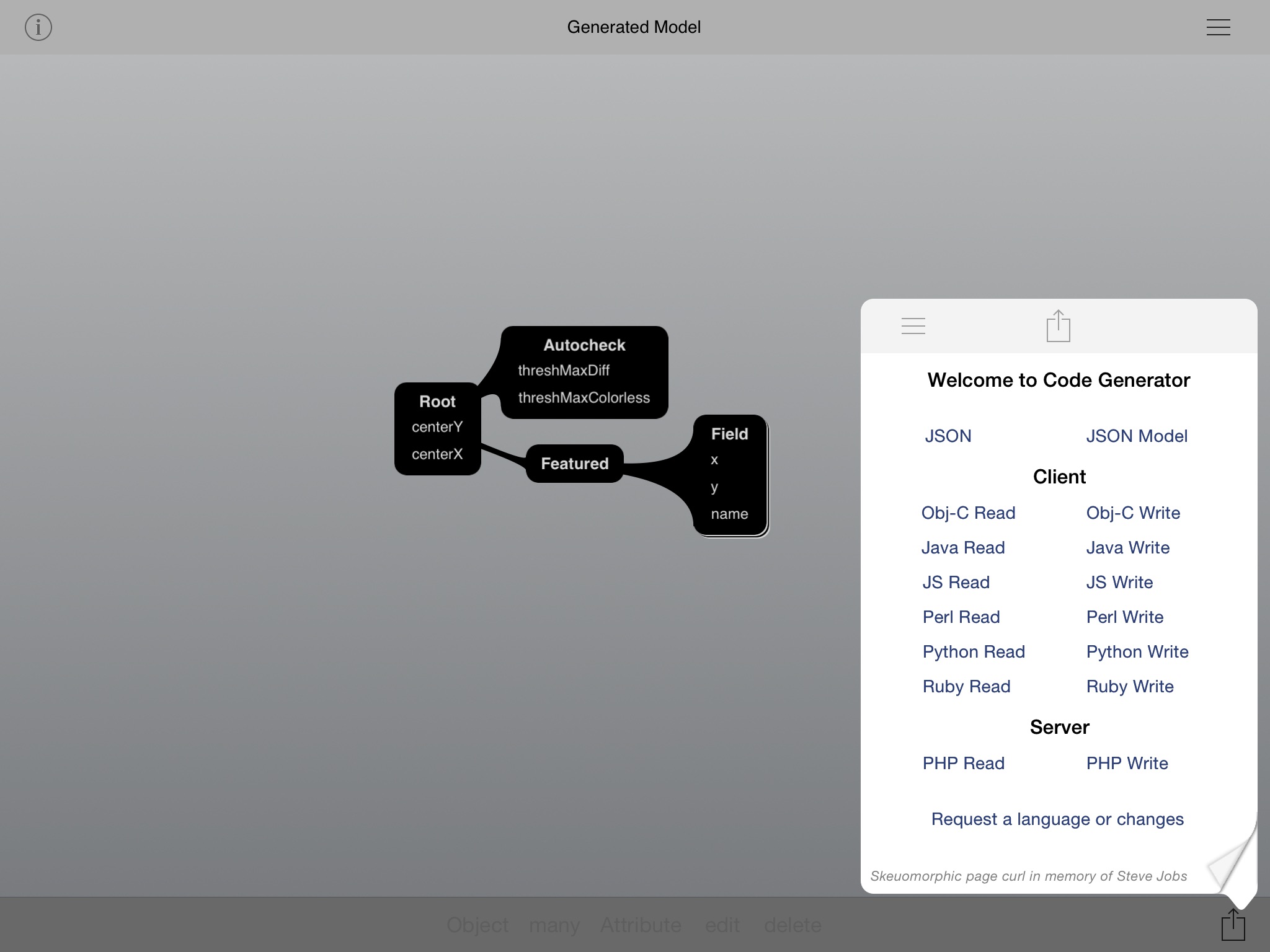The width and height of the screenshot is (1270, 952).
Task: Select PHP Write server option
Action: (x=1127, y=763)
